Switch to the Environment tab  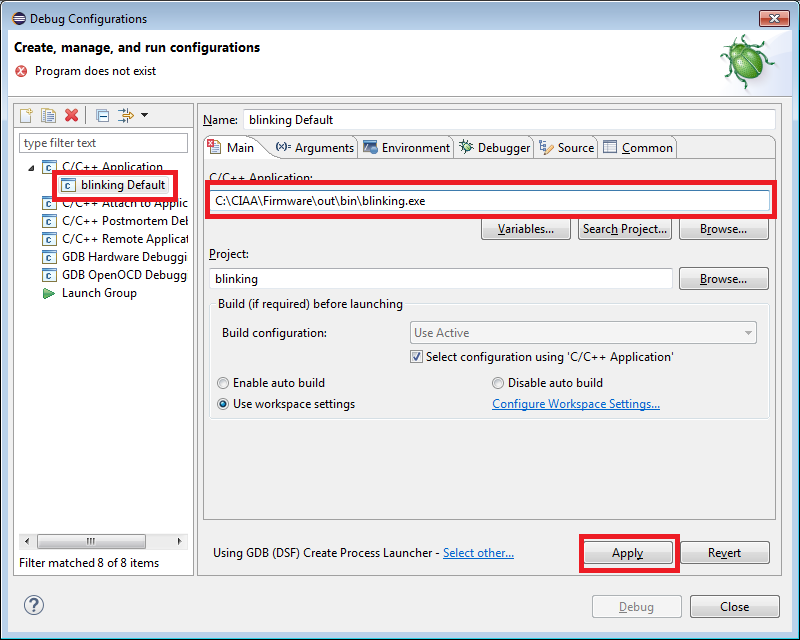click(x=406, y=147)
